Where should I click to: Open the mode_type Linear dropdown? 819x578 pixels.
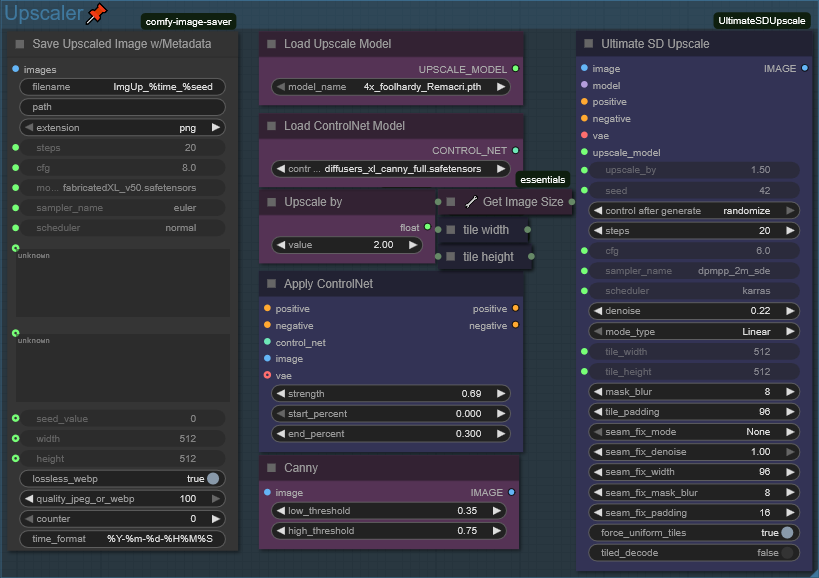(x=694, y=332)
